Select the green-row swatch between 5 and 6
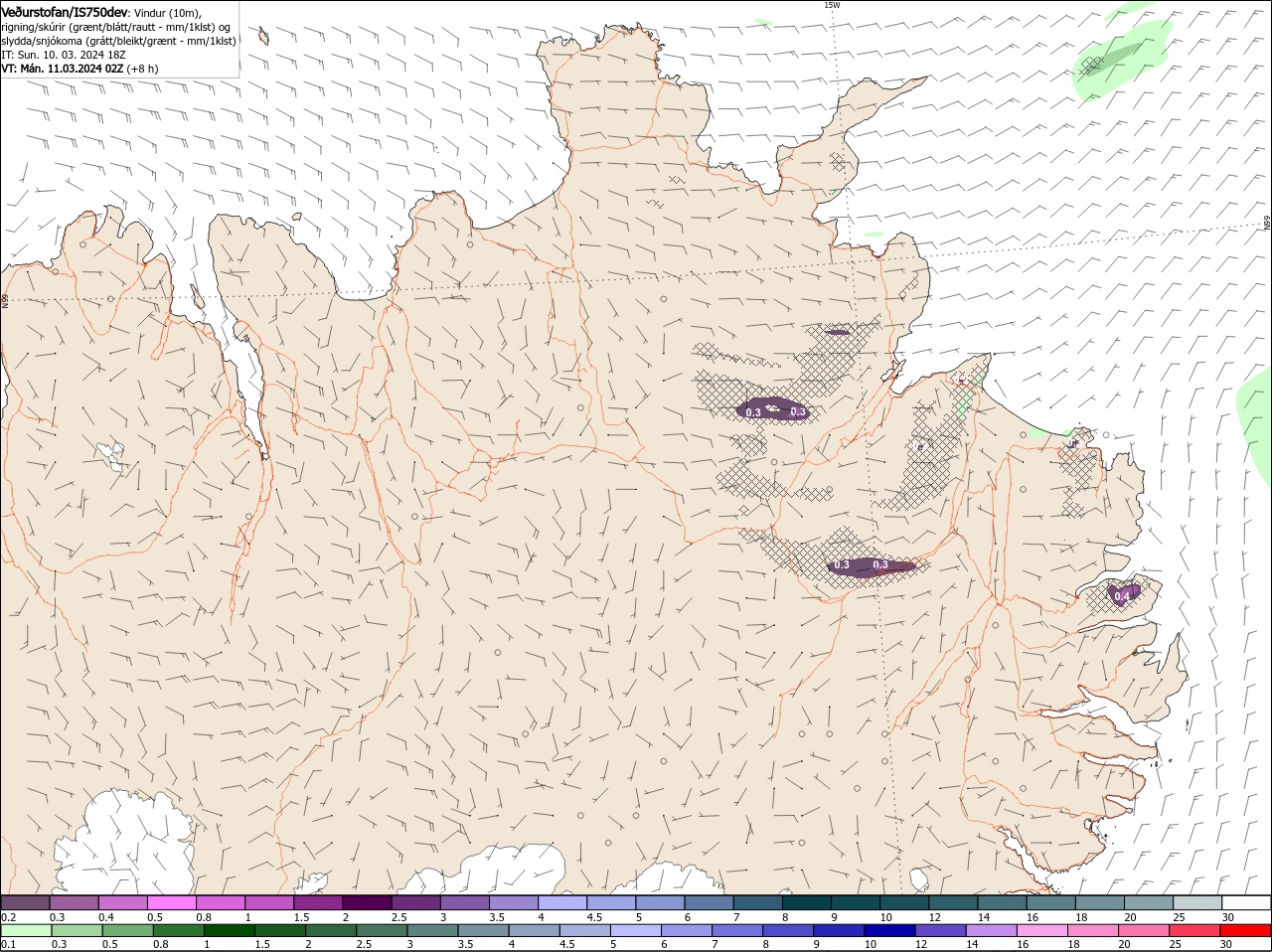Screen dimensions: 1272x952 635,930
